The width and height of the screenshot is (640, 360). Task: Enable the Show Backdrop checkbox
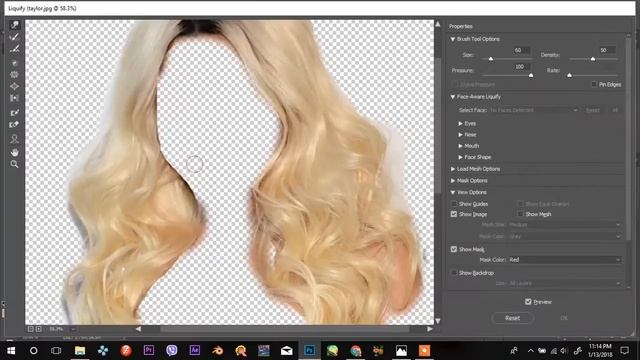(x=454, y=272)
